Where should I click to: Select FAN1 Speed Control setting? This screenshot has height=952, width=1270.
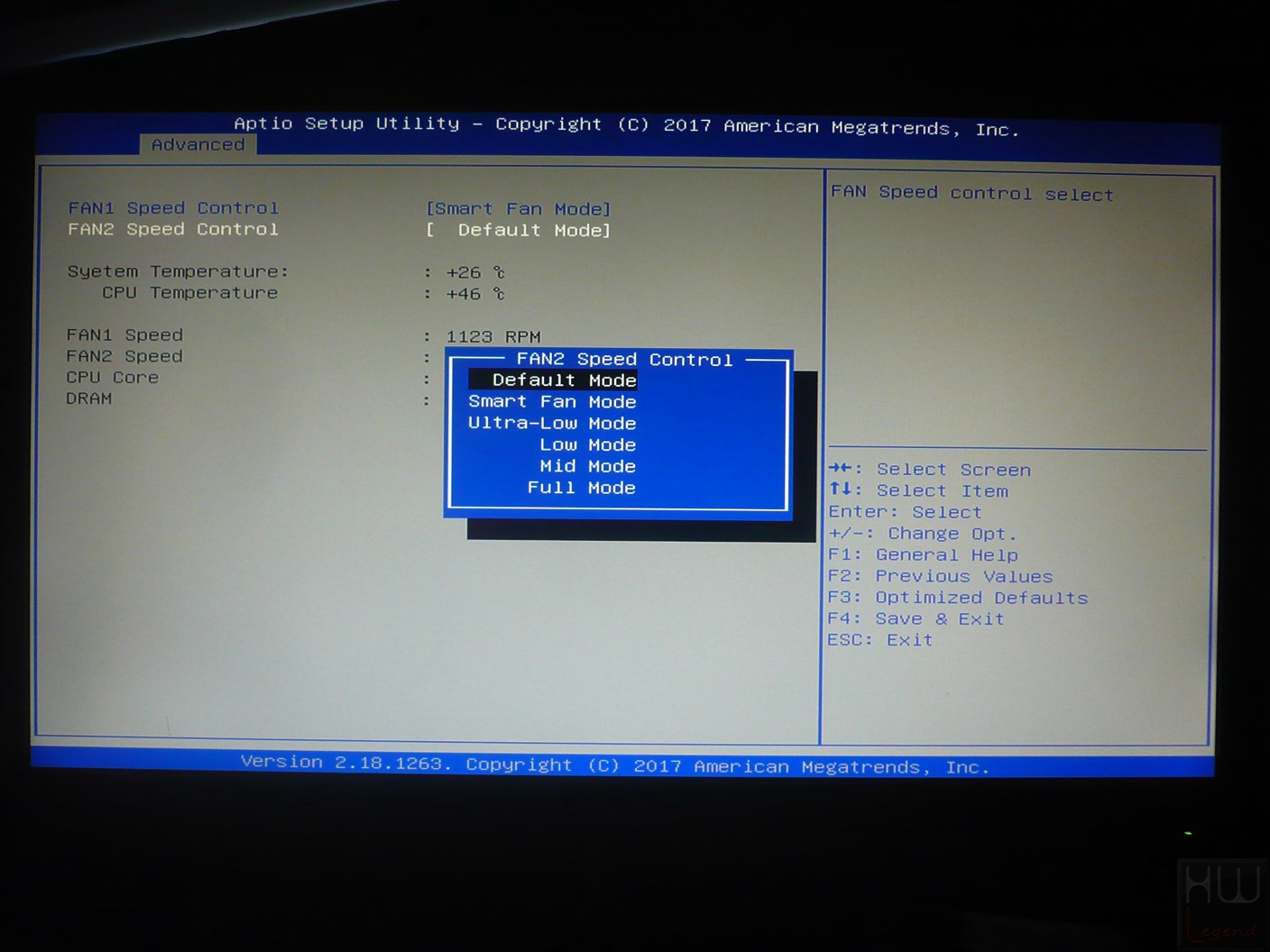point(173,208)
